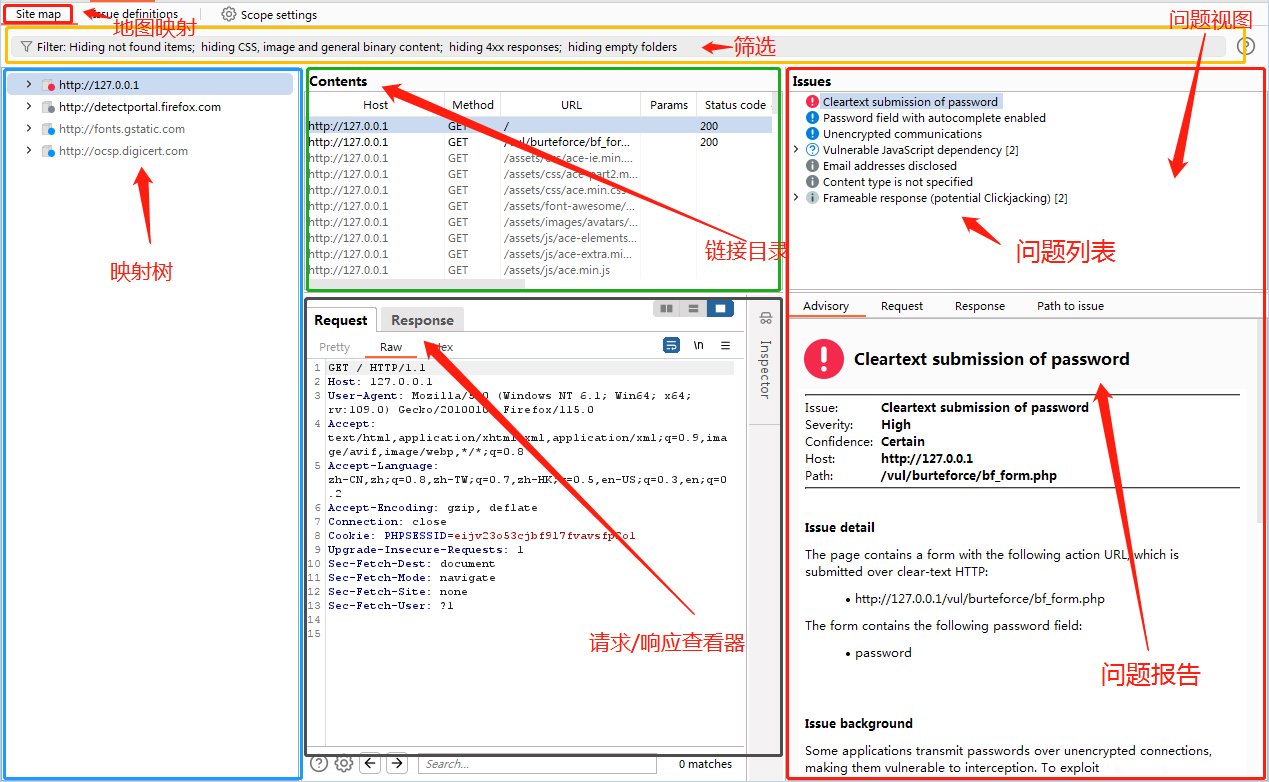Viewport: 1269px width, 782px height.
Task: Click the Inspector panel icon
Action: (x=766, y=319)
